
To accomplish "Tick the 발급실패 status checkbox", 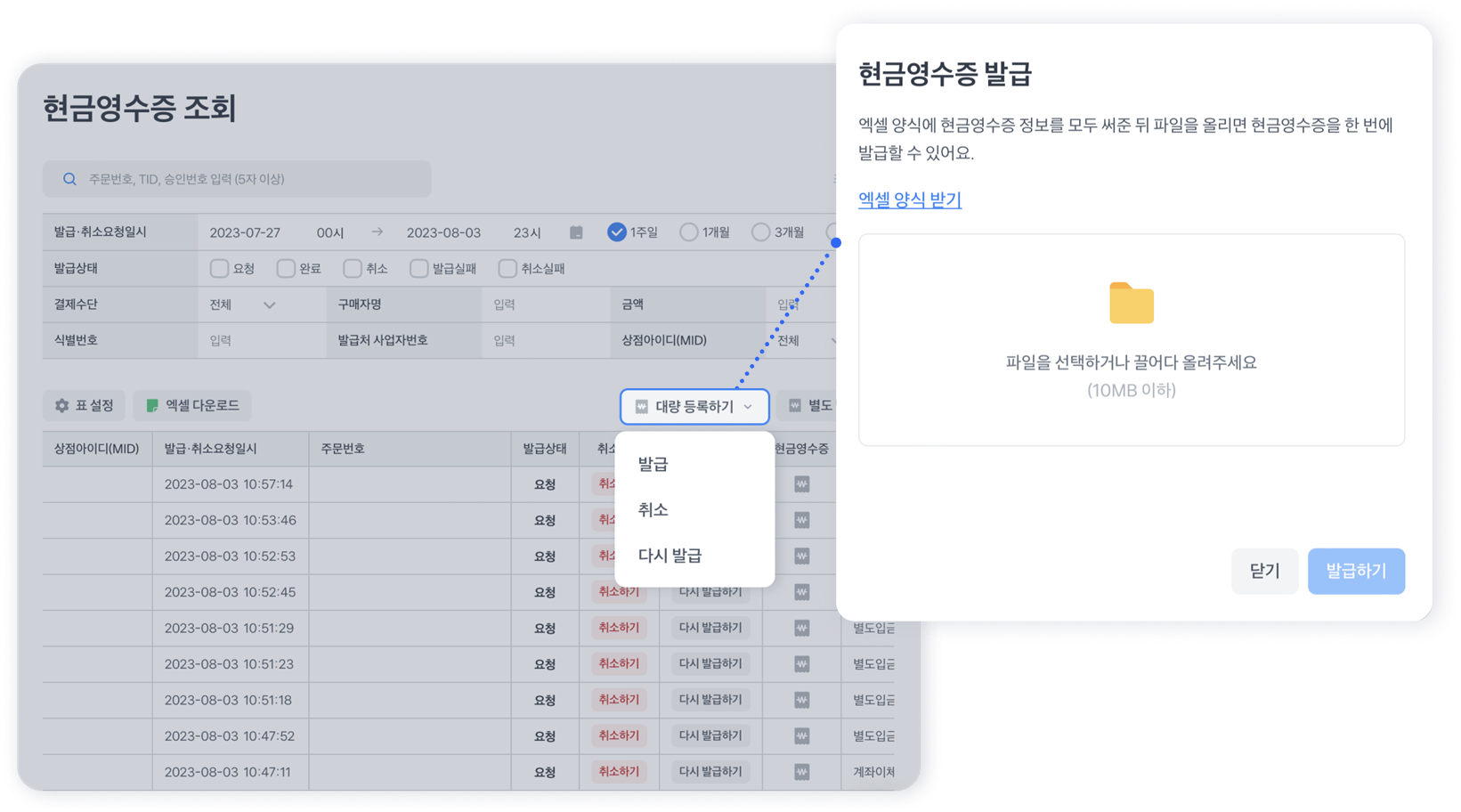I will click(x=418, y=268).
